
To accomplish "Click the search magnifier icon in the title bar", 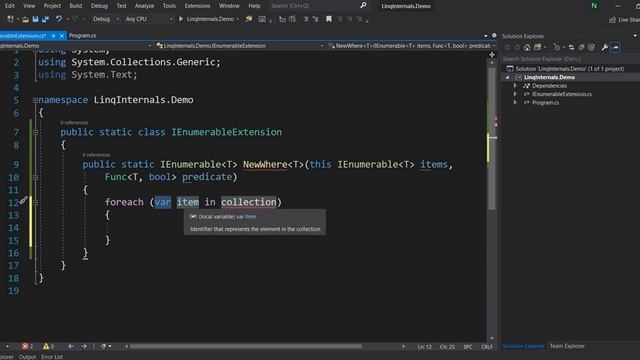I will [x=363, y=5].
